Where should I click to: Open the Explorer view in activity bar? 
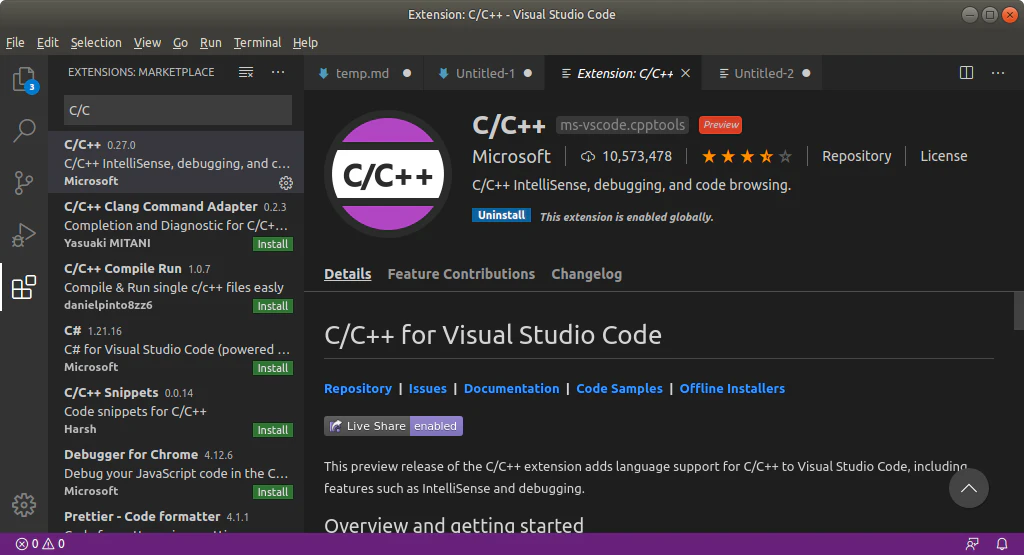24,80
